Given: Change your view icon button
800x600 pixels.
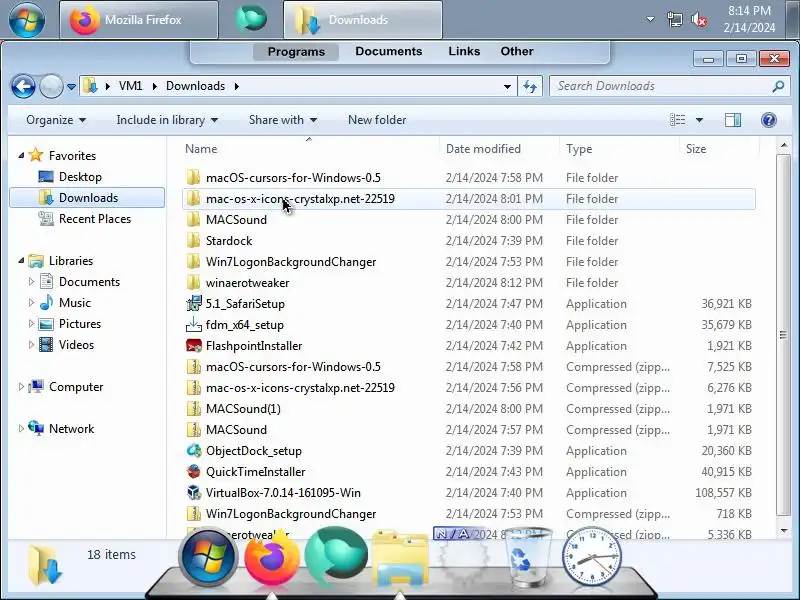Looking at the screenshot, I should point(678,120).
